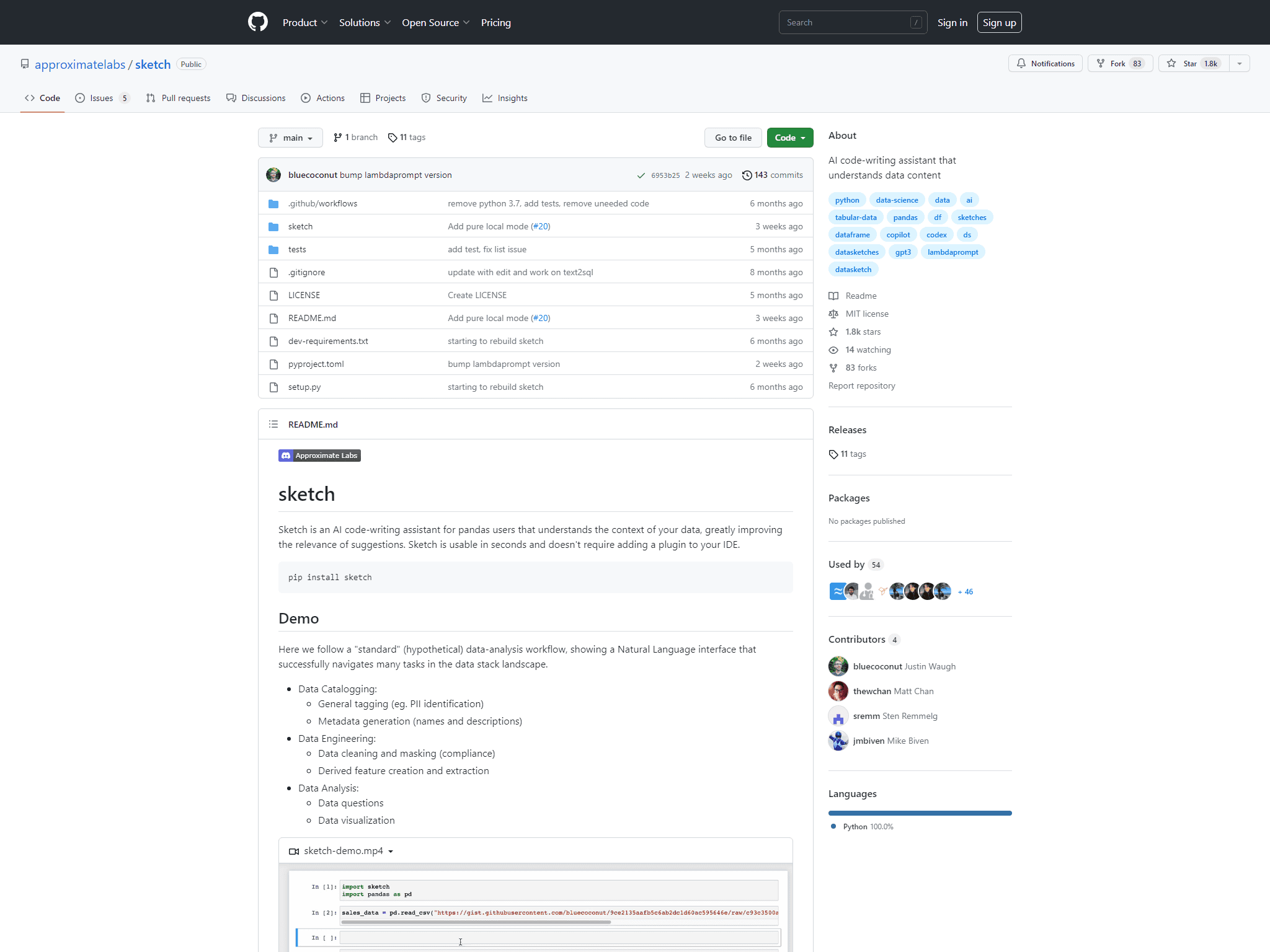
Task: Open the sketch folder icon
Action: pos(273,227)
